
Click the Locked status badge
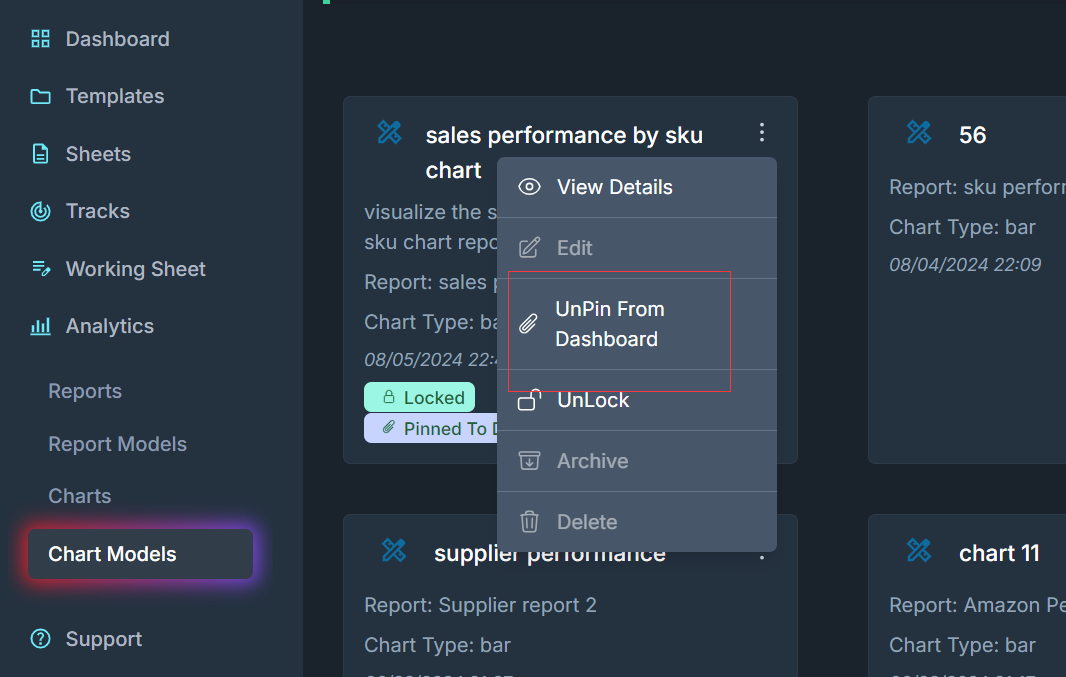[x=419, y=398]
